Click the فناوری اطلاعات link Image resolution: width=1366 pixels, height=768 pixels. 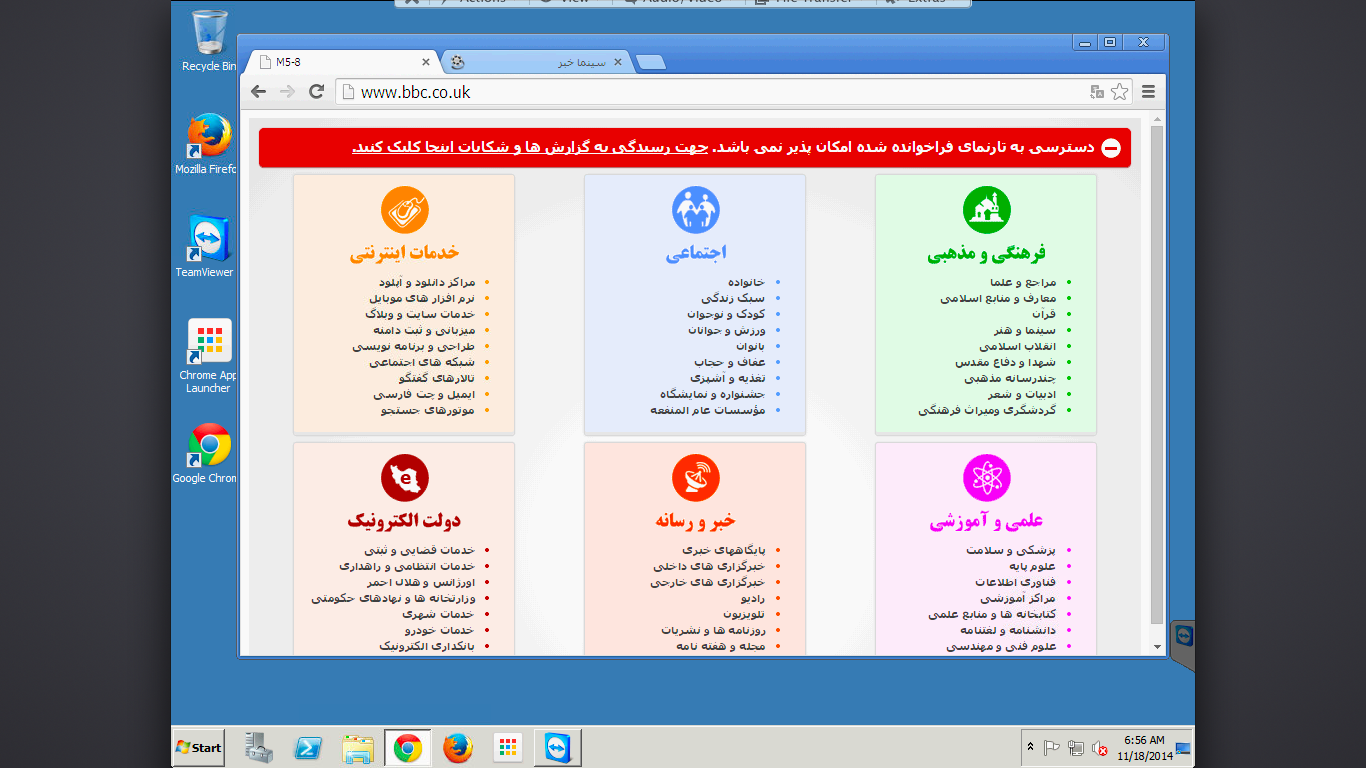coord(1015,582)
